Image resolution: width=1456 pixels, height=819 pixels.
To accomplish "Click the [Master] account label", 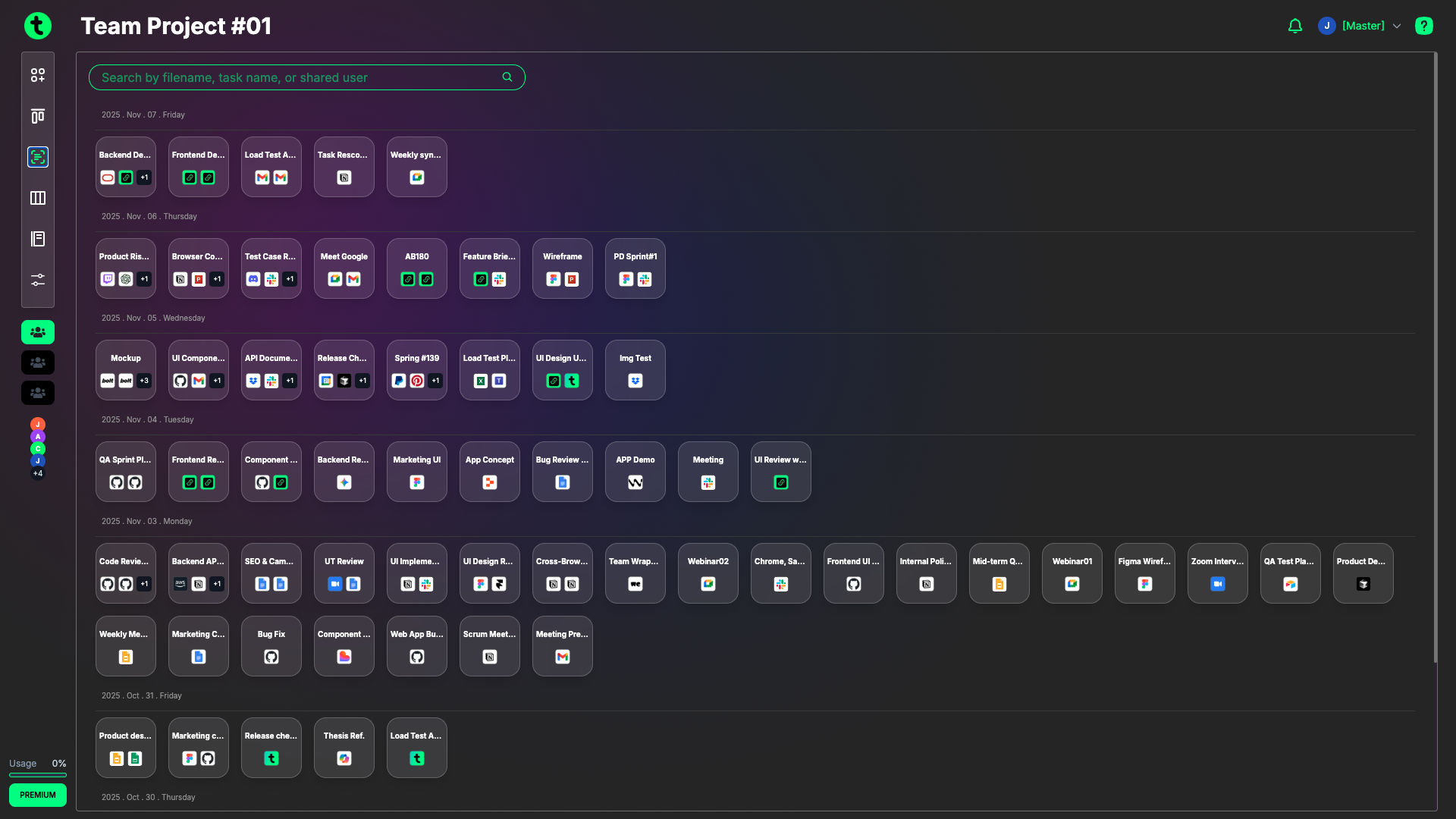I will [1362, 25].
